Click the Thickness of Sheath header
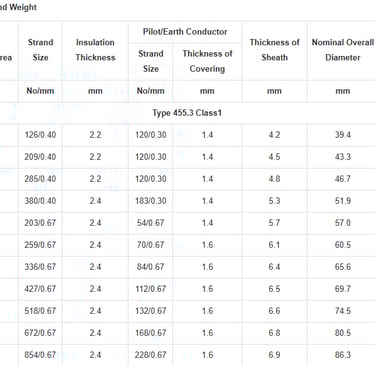This screenshot has height=366, width=375. click(x=274, y=50)
